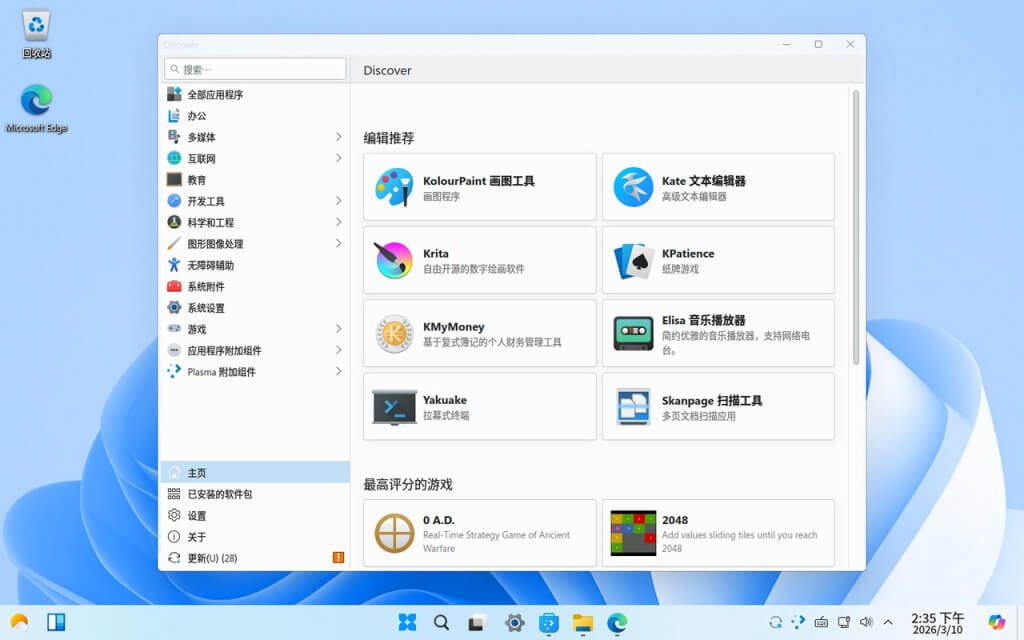Open the KolourPaint app icon
Image resolution: width=1024 pixels, height=640 pixels.
point(394,187)
